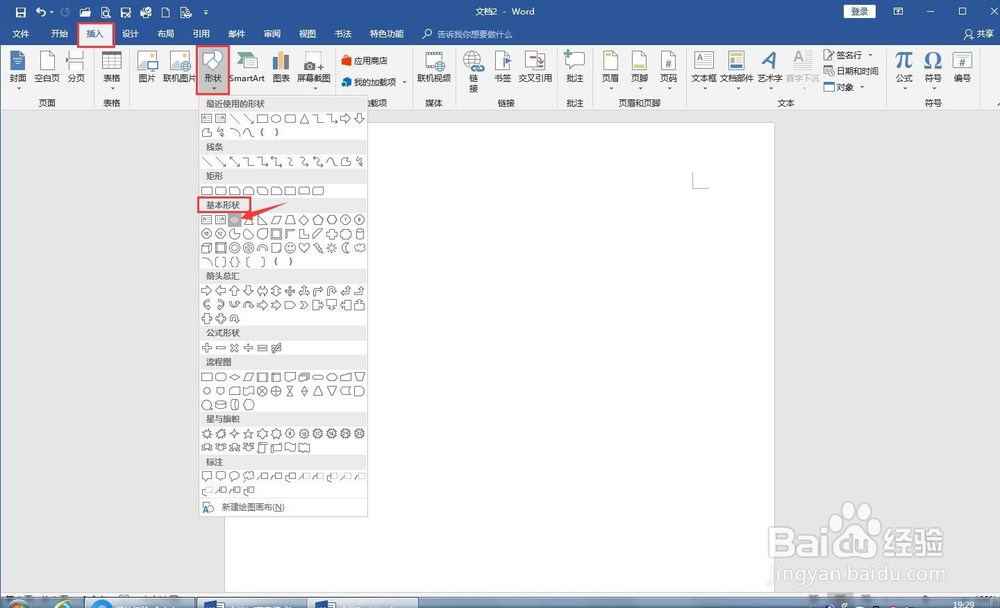
Task: Open the 视图 View tab
Action: click(307, 34)
